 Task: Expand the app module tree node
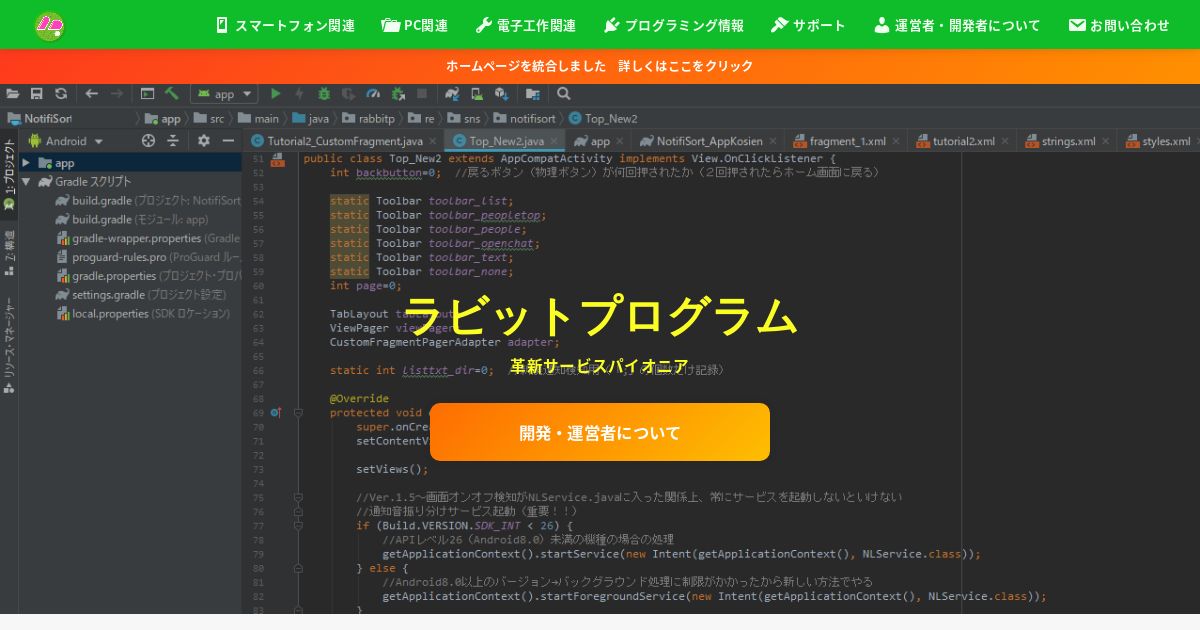25,163
